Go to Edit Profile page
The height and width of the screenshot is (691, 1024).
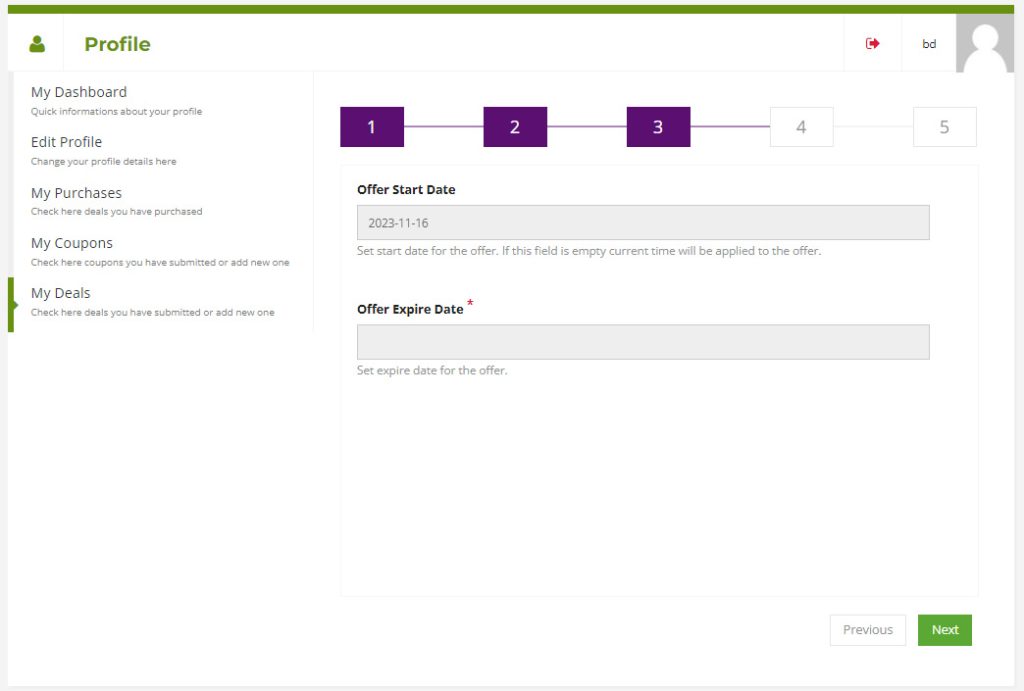(66, 142)
